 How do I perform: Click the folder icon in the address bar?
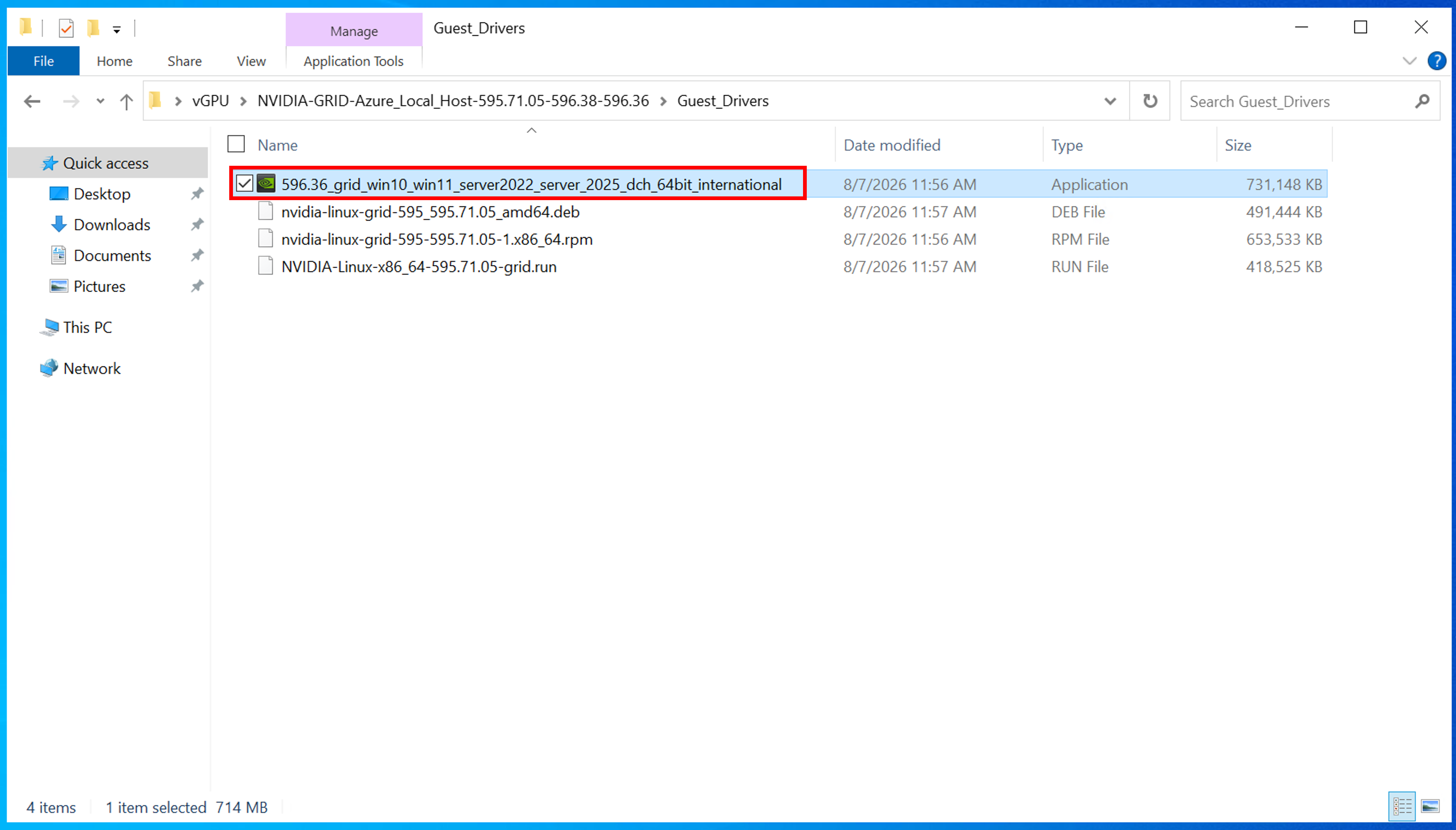tap(156, 101)
